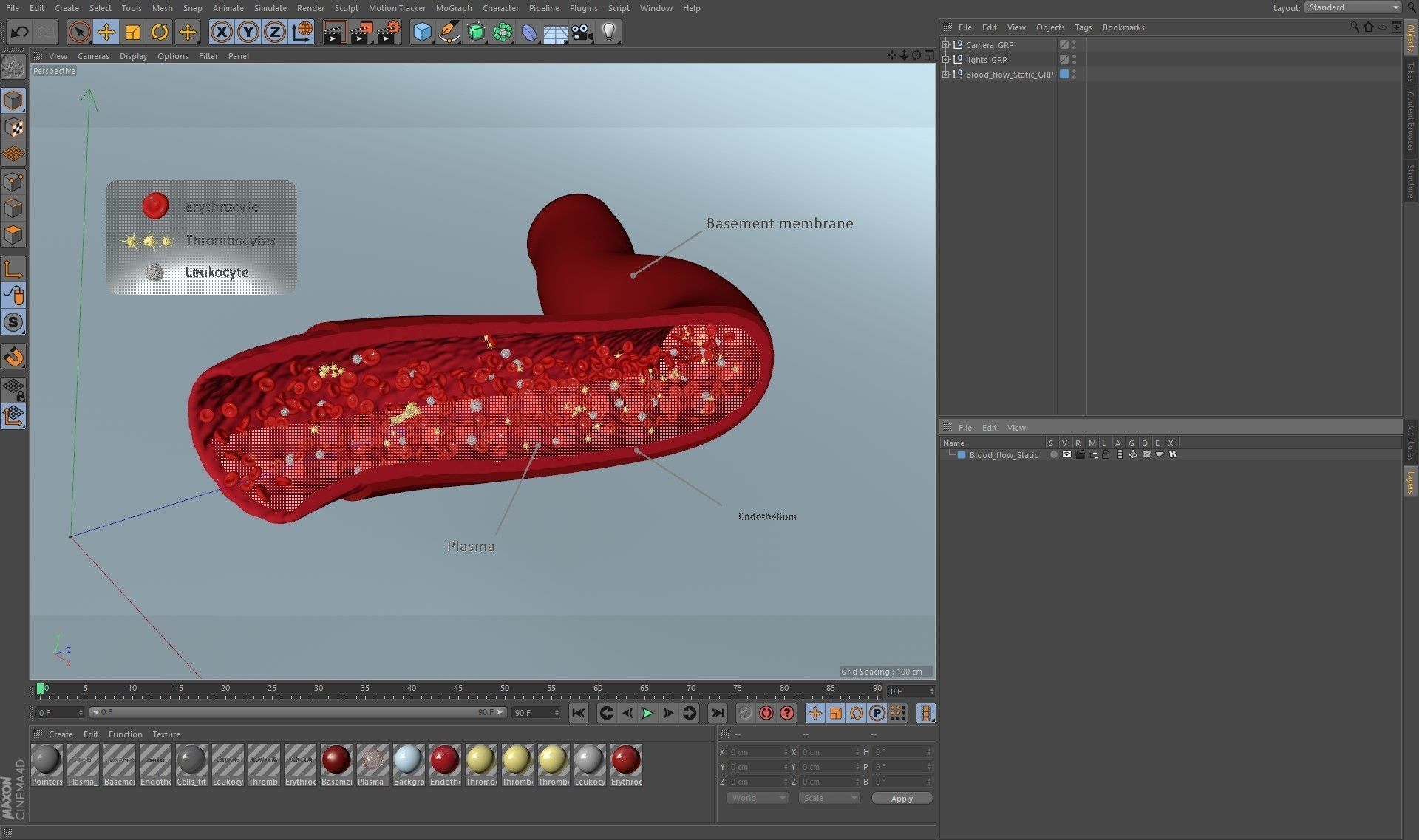The image size is (1419, 840).
Task: Toggle world coordinate system icon
Action: pos(302,32)
